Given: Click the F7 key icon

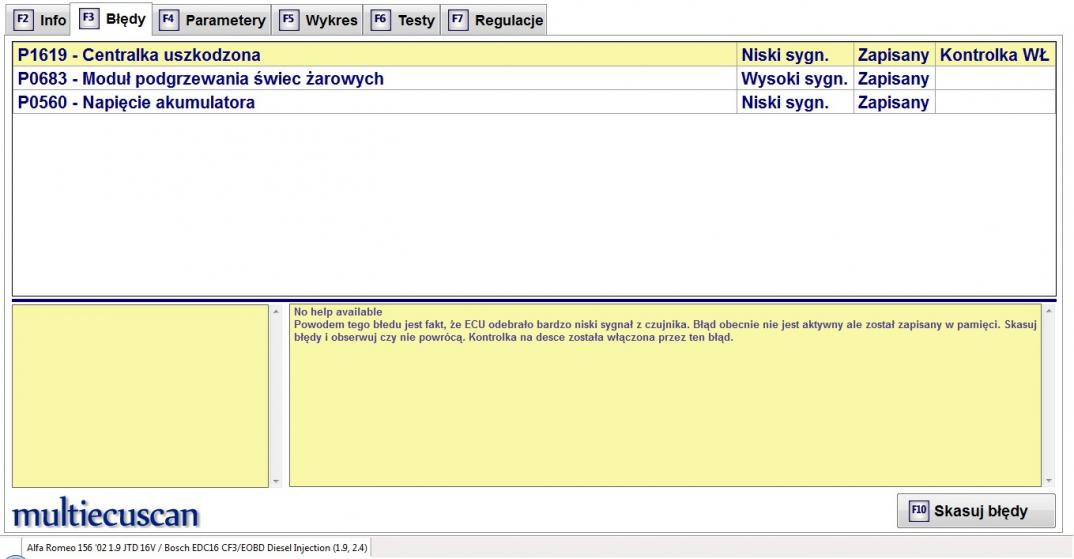Looking at the screenshot, I should pos(458,19).
